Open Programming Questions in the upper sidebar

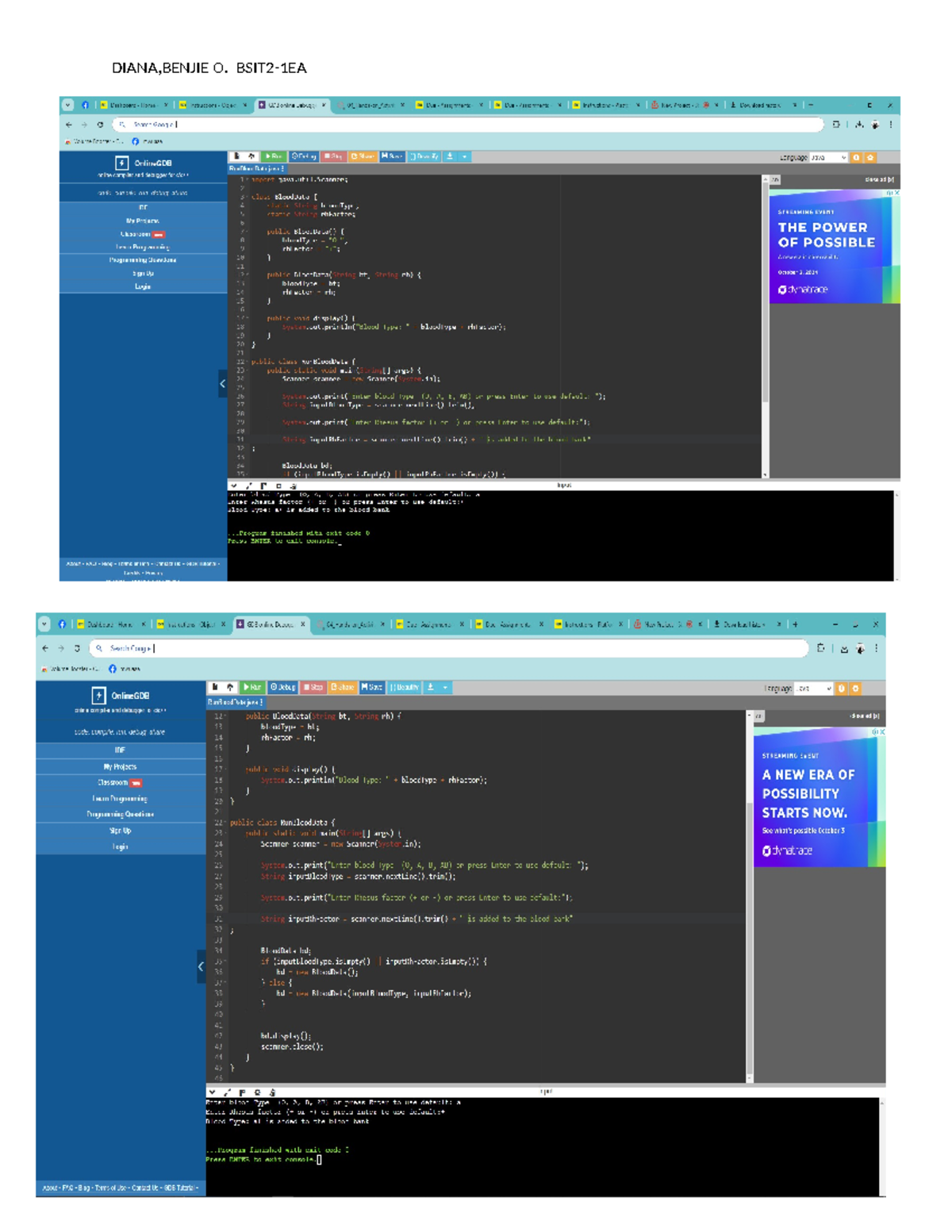[x=143, y=260]
